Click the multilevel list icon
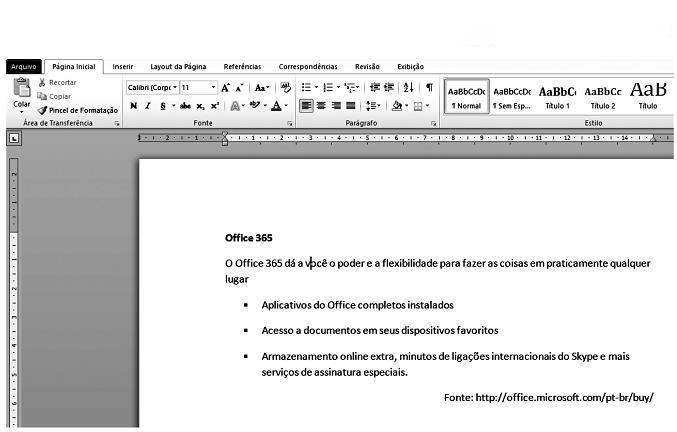The height and width of the screenshot is (432, 677). (350, 88)
